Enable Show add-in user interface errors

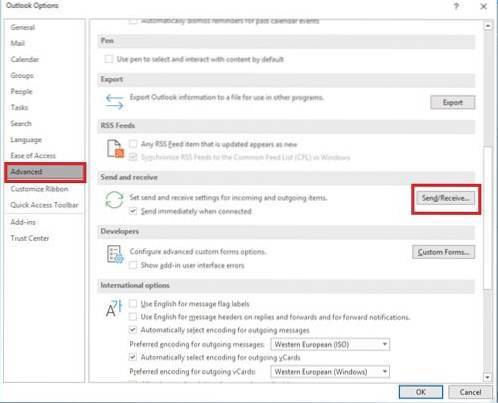click(x=133, y=265)
